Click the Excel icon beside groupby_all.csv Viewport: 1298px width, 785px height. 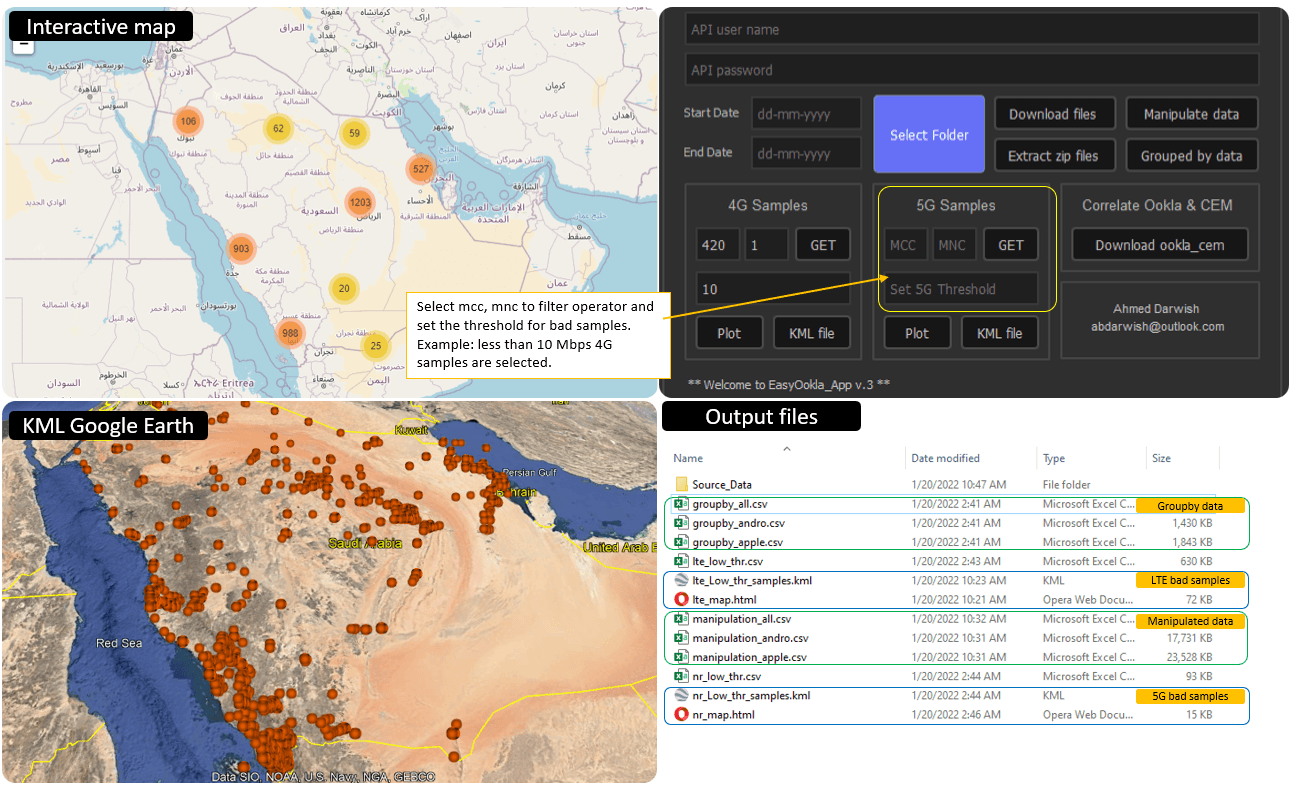(x=679, y=503)
